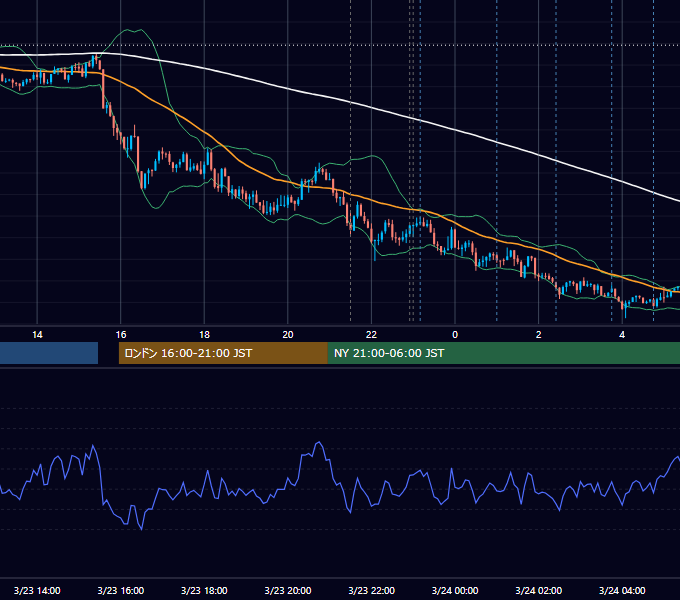Click the '14' hour label on price axis
This screenshot has height=600, width=680.
[x=37, y=335]
